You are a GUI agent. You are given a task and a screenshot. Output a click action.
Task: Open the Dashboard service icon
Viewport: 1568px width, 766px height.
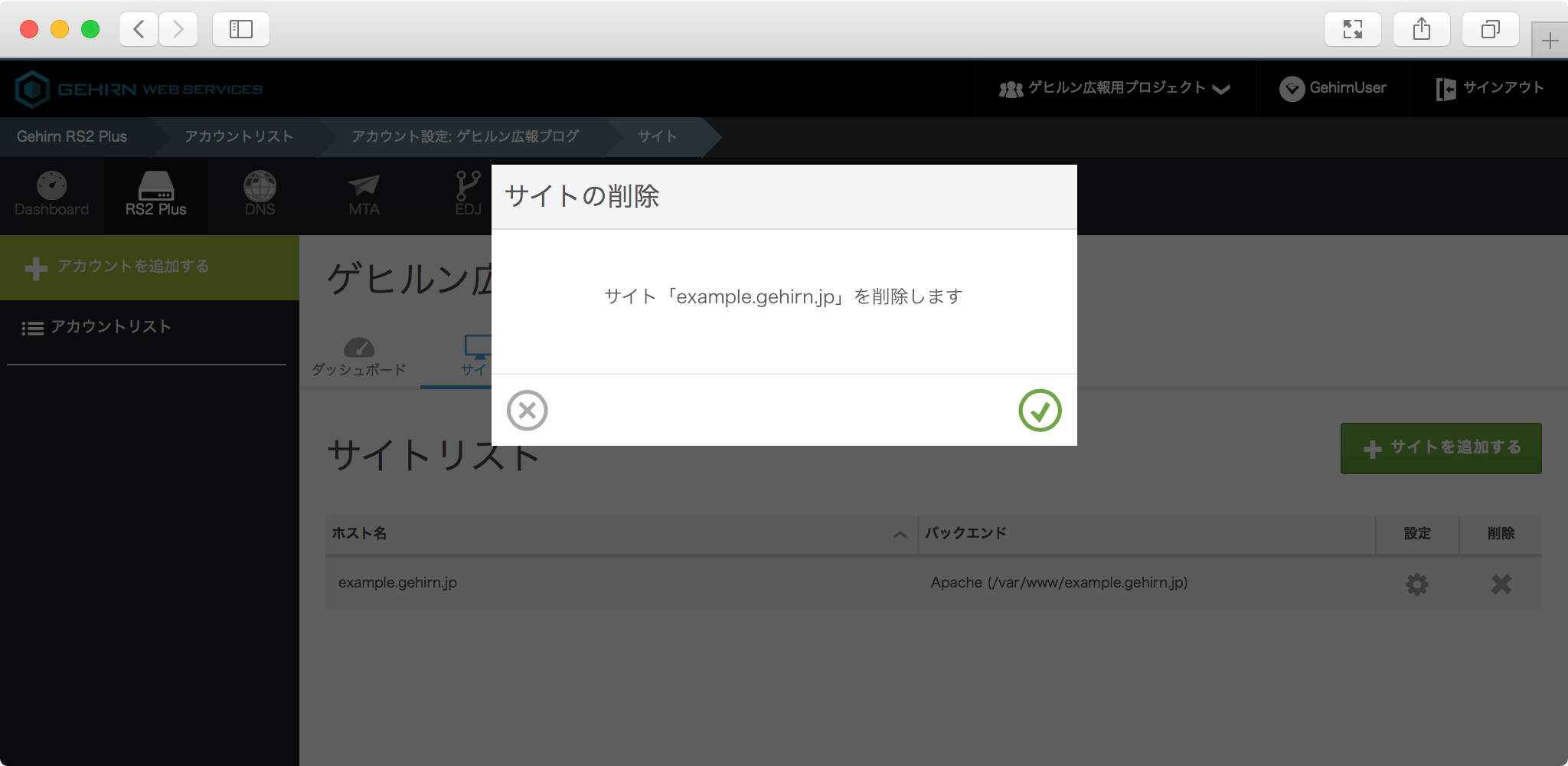(51, 195)
